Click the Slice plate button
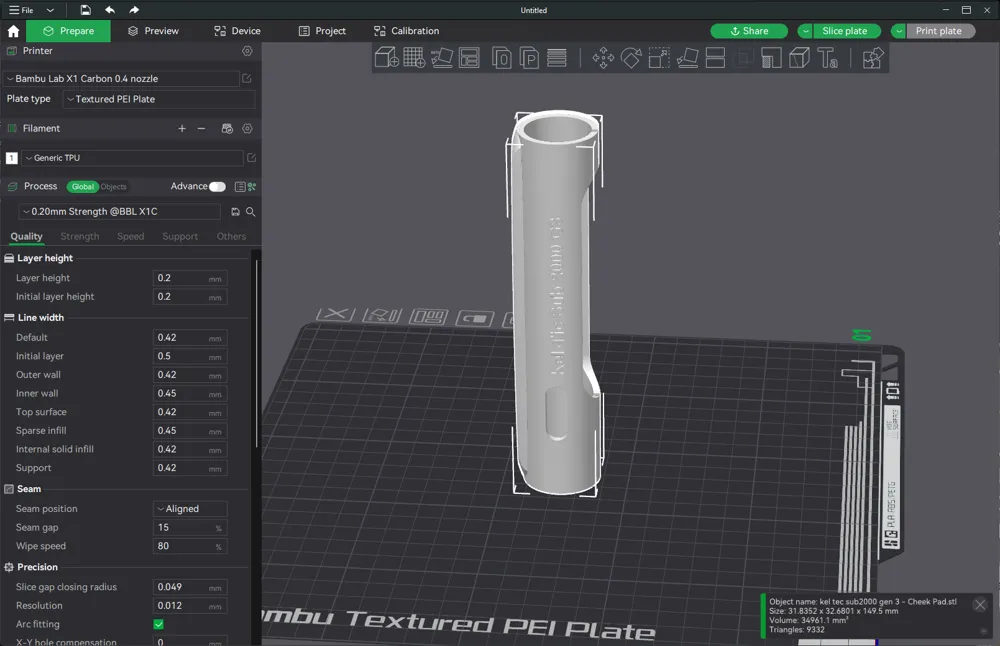This screenshot has height=646, width=1000. pos(847,31)
